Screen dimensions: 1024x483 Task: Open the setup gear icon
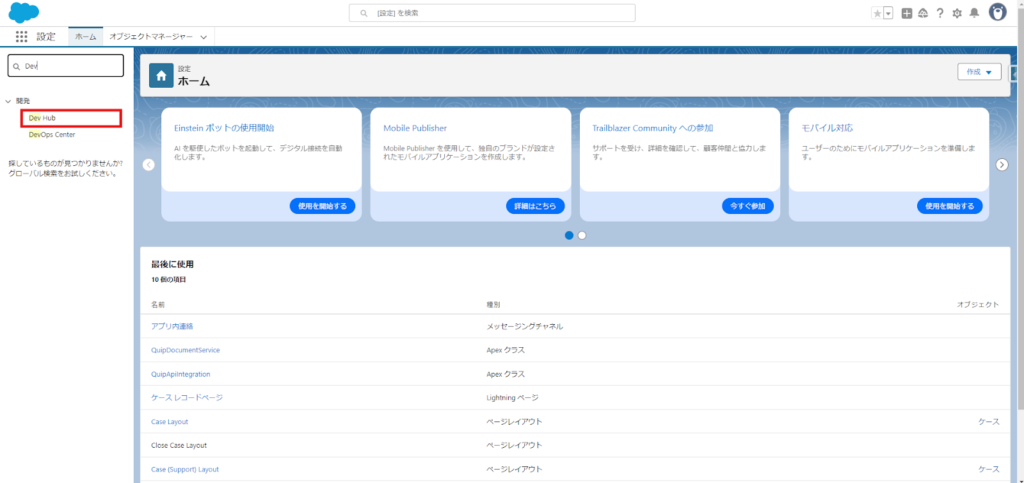pyautogui.click(x=957, y=13)
